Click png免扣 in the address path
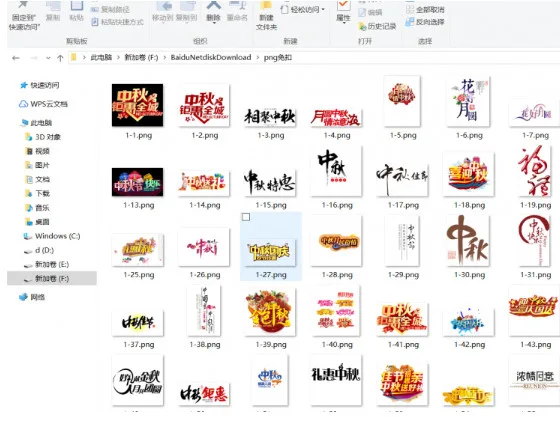 (278, 57)
